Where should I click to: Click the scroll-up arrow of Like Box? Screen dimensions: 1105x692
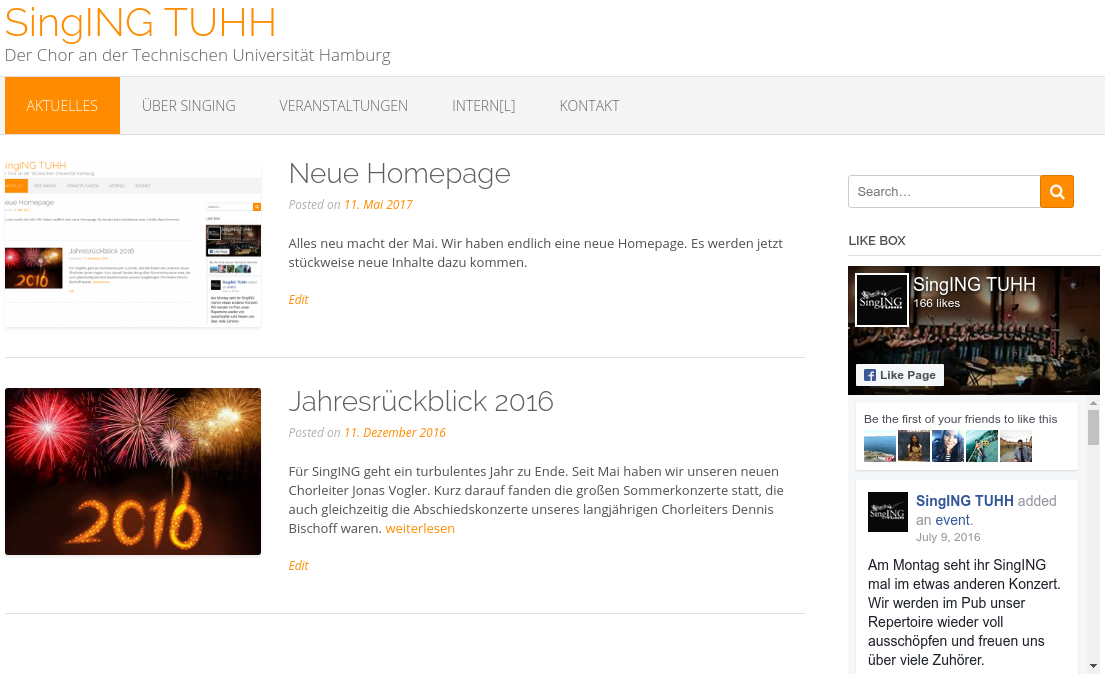(1093, 403)
